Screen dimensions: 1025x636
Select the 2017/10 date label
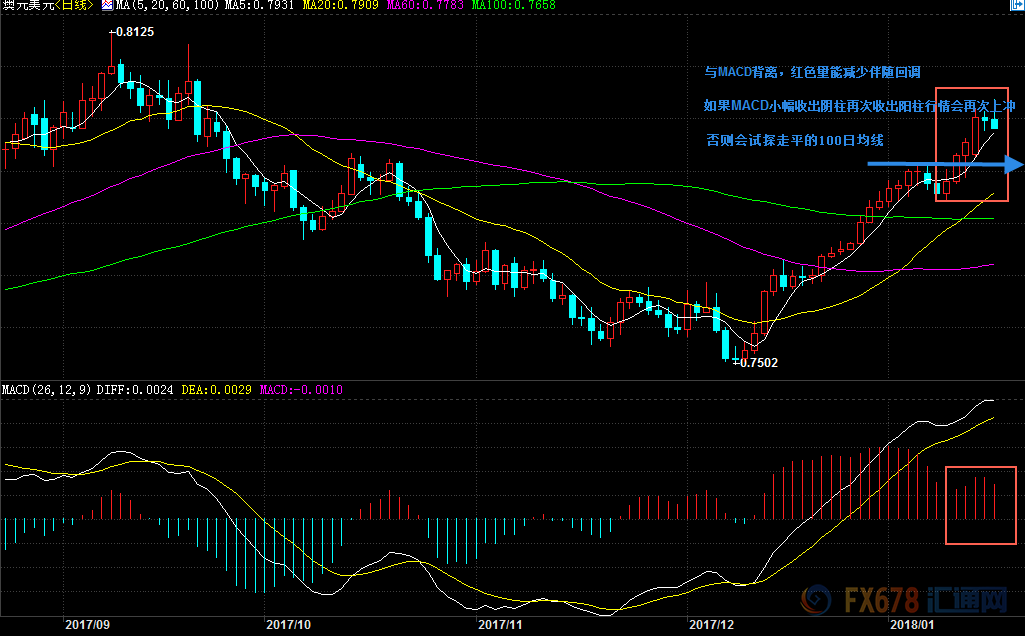pos(288,624)
